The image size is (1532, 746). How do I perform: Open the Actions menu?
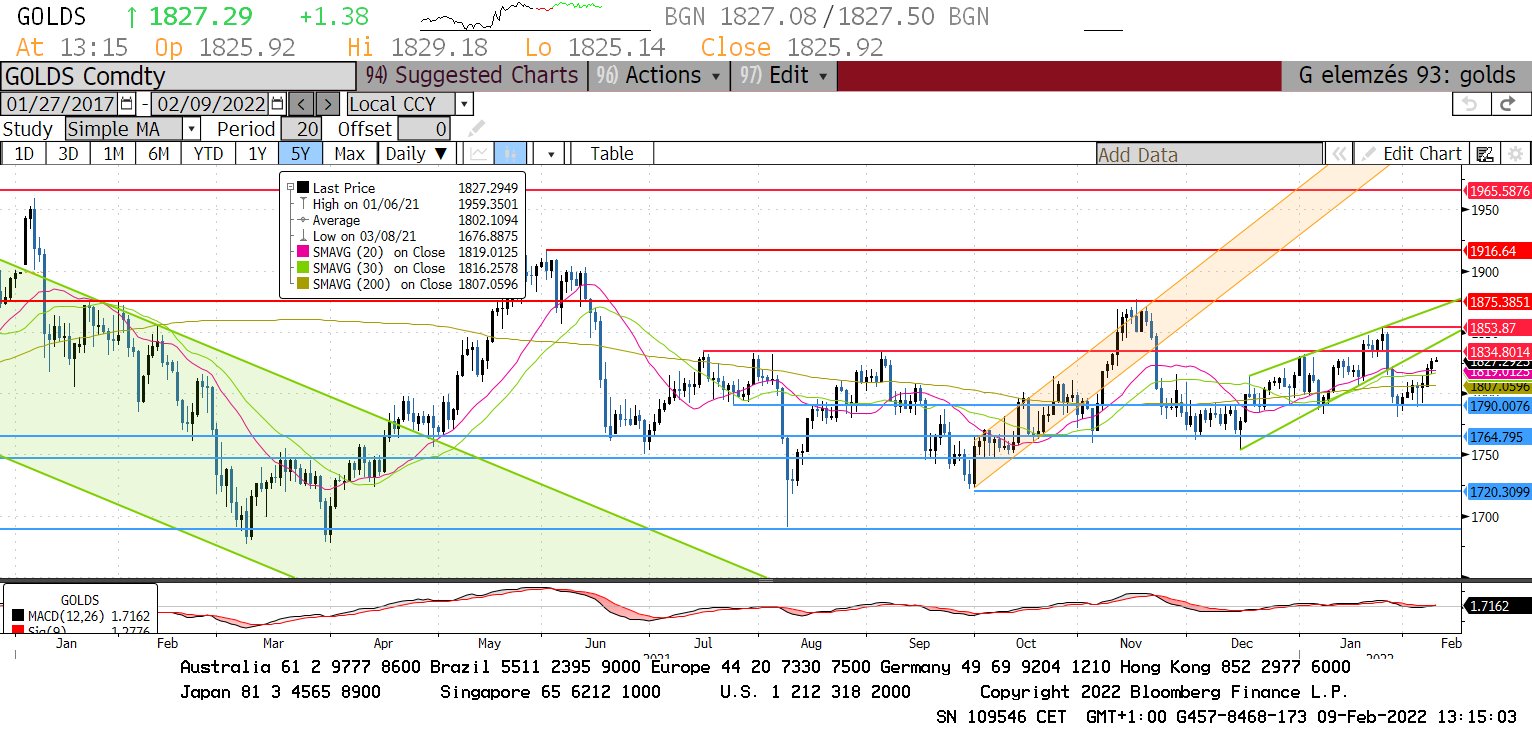tap(659, 76)
